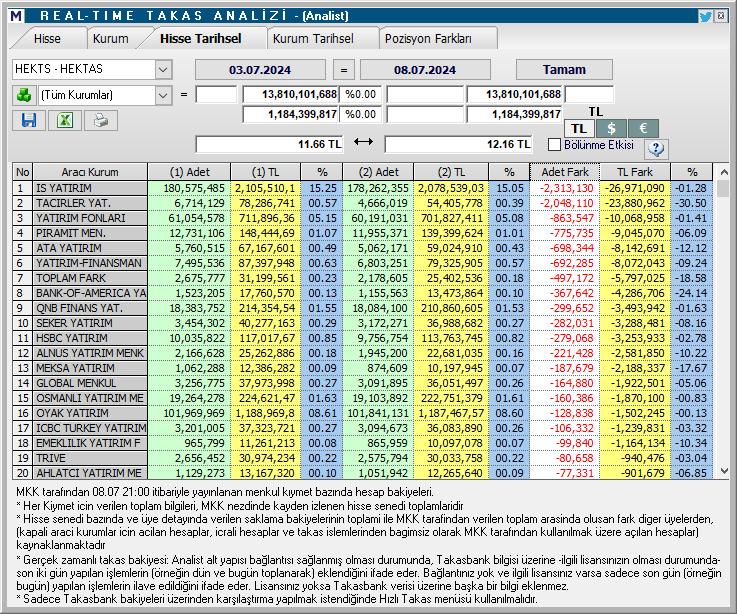The width and height of the screenshot is (737, 614).
Task: Print the table using printer icon
Action: coord(101,120)
